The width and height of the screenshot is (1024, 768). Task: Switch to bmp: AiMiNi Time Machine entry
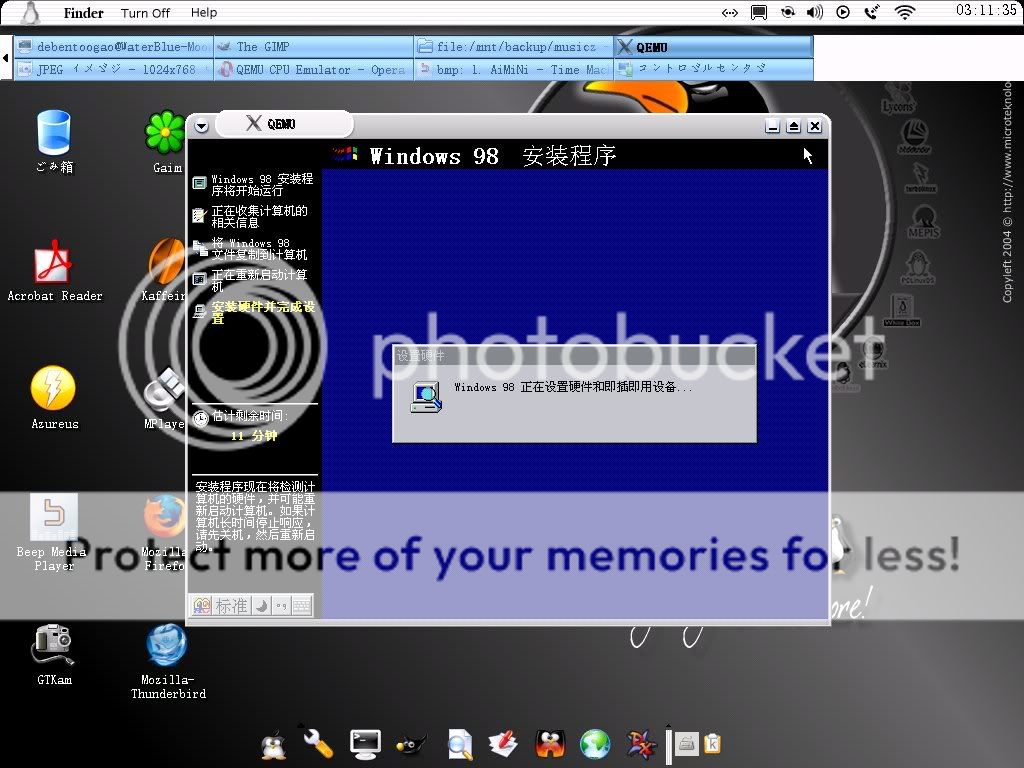coord(513,69)
